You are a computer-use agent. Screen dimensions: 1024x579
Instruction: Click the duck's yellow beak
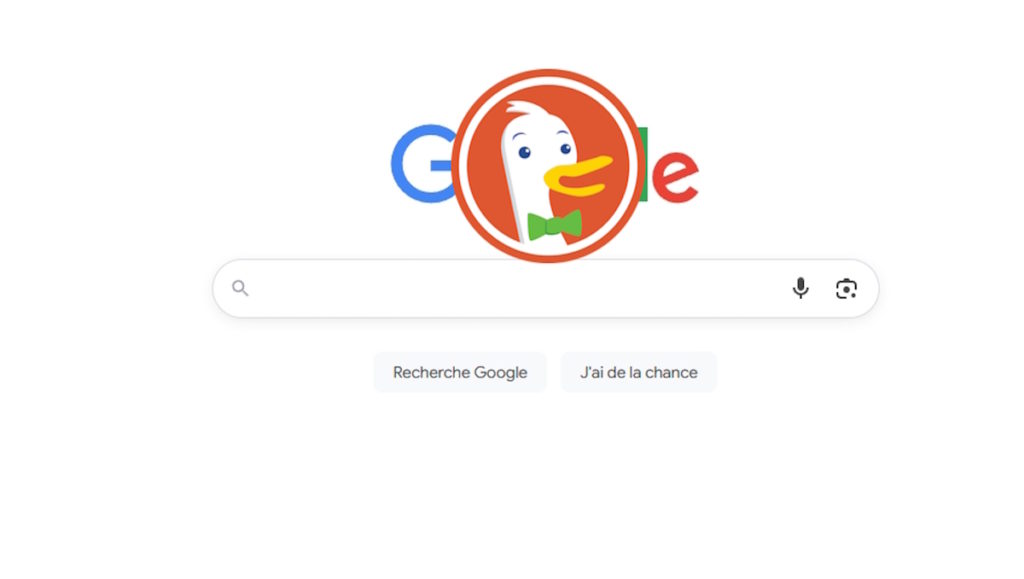click(578, 176)
